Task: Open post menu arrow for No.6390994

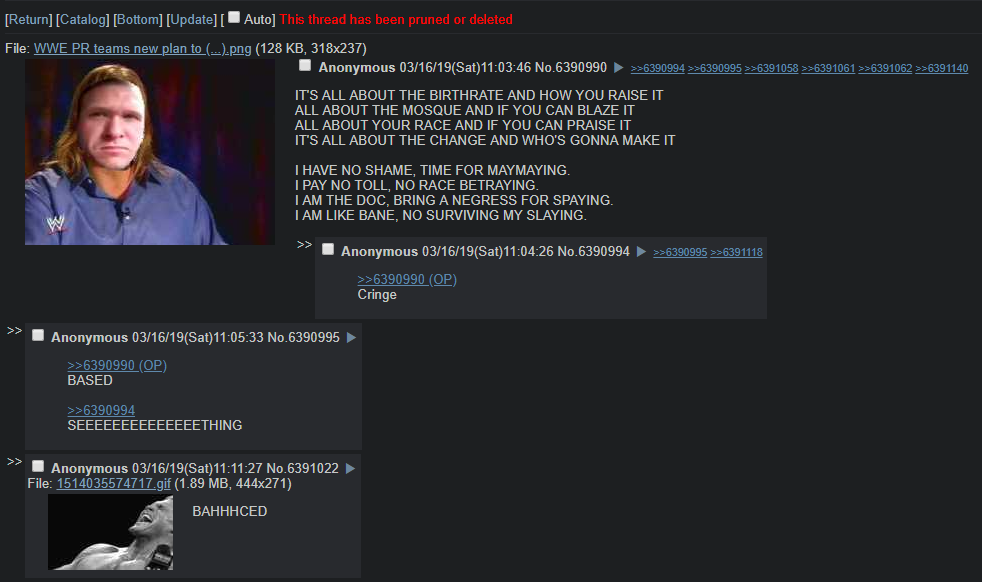Action: pos(641,252)
